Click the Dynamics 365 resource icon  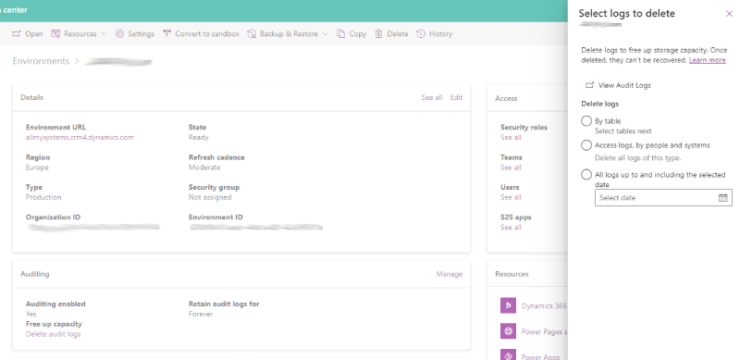[508, 306]
